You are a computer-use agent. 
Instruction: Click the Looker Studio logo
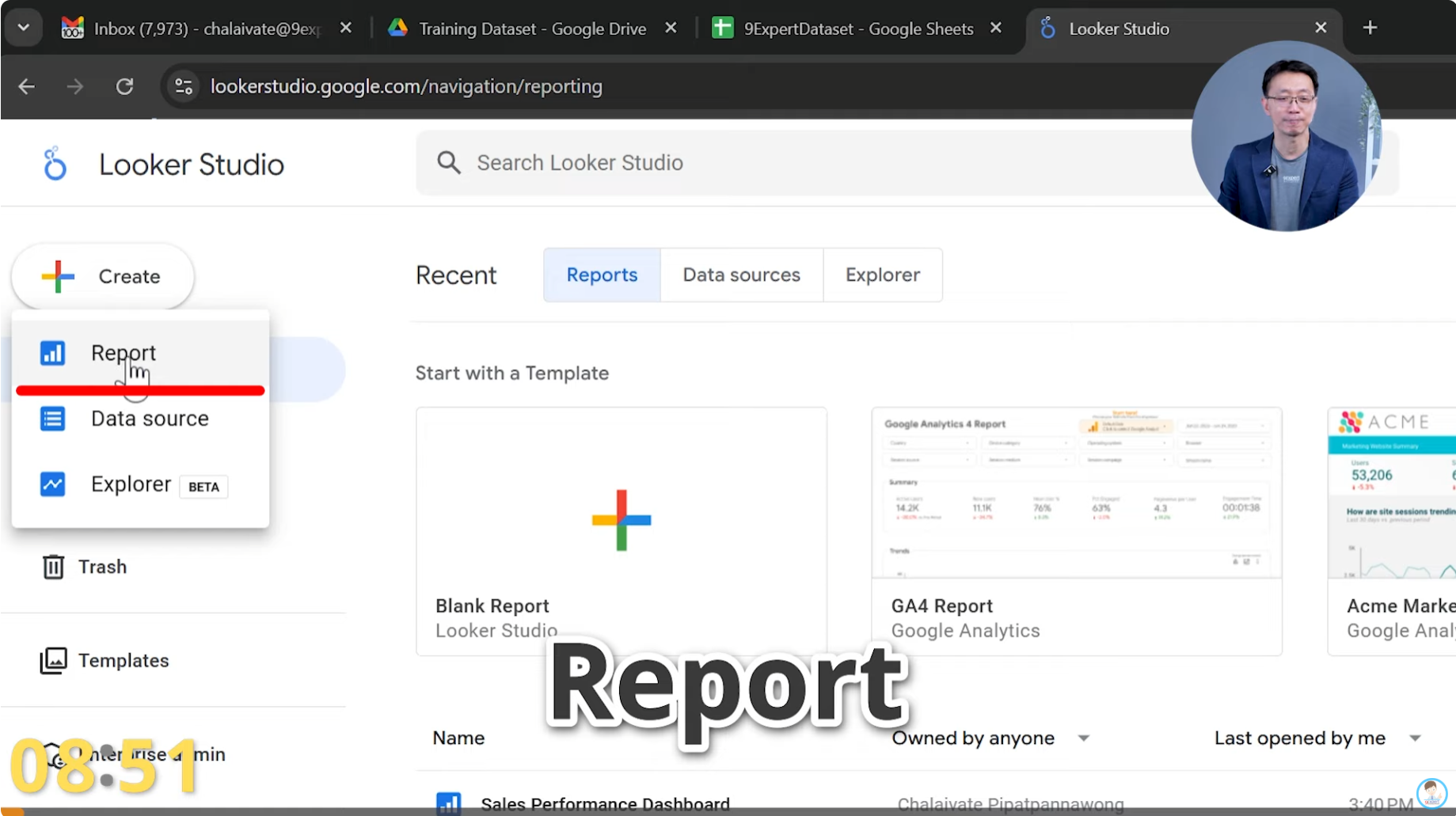pos(54,164)
